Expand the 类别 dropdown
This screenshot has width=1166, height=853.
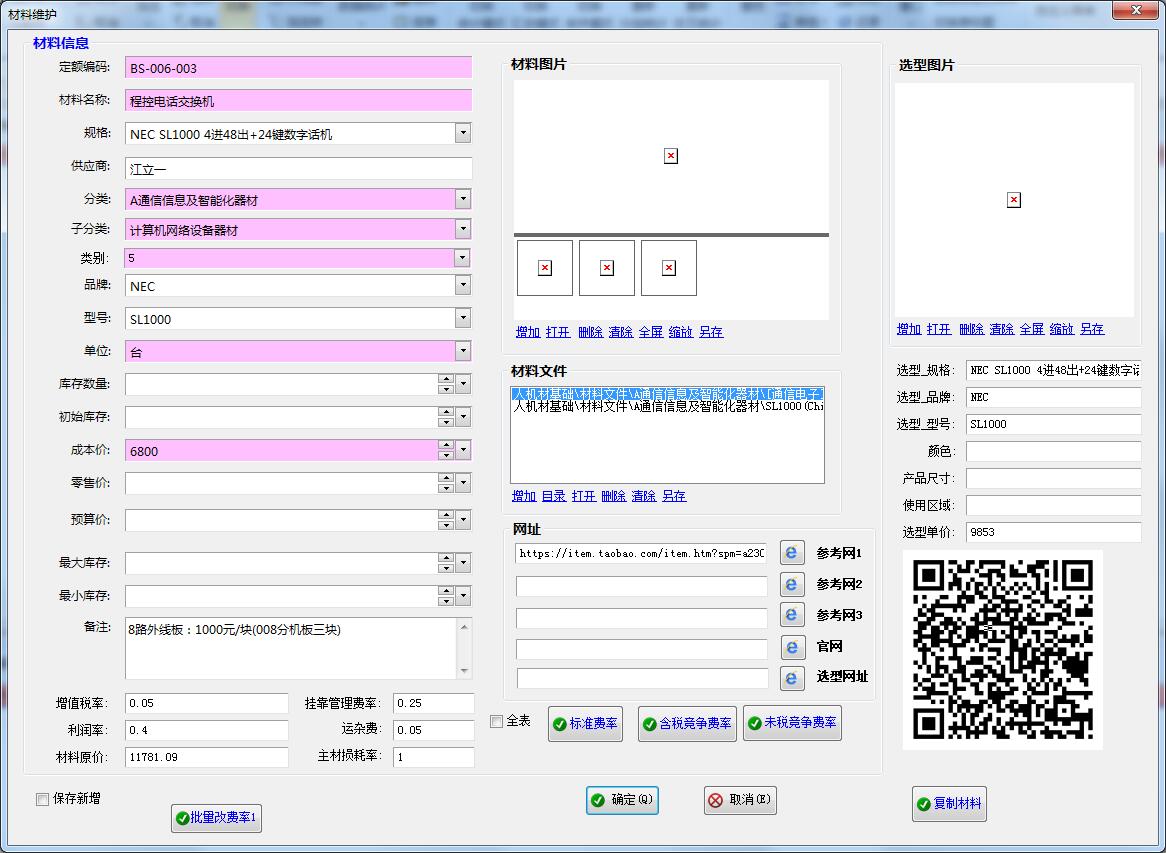[x=462, y=257]
